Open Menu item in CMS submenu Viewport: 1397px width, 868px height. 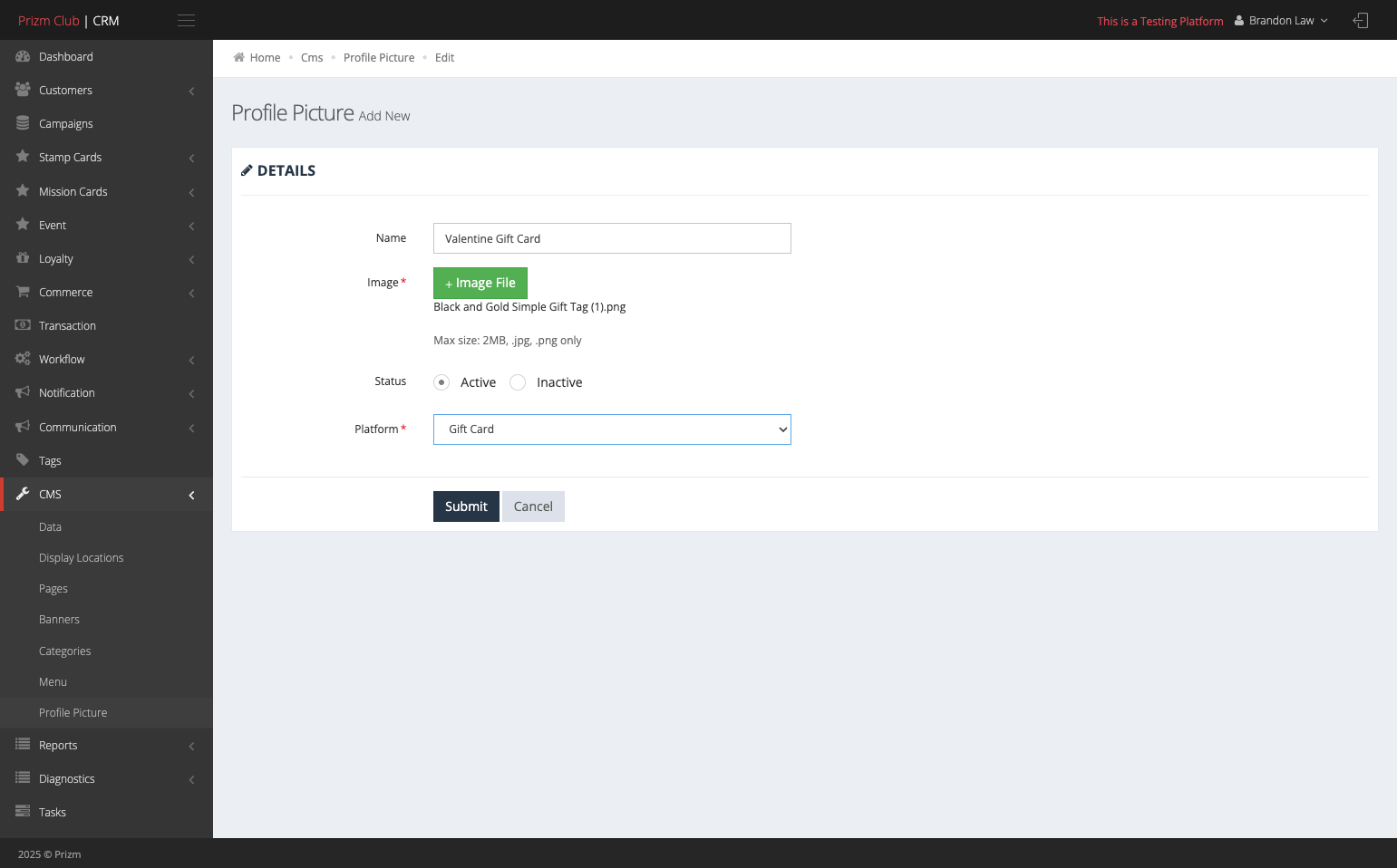click(53, 682)
